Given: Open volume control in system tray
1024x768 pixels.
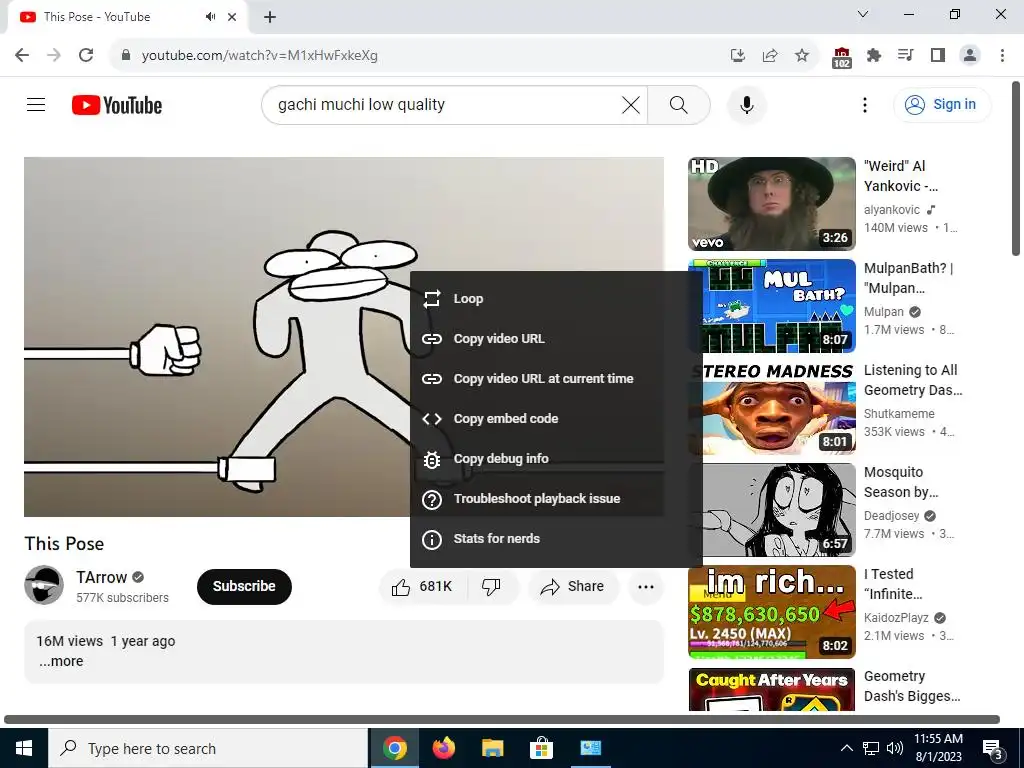Looking at the screenshot, I should point(895,748).
